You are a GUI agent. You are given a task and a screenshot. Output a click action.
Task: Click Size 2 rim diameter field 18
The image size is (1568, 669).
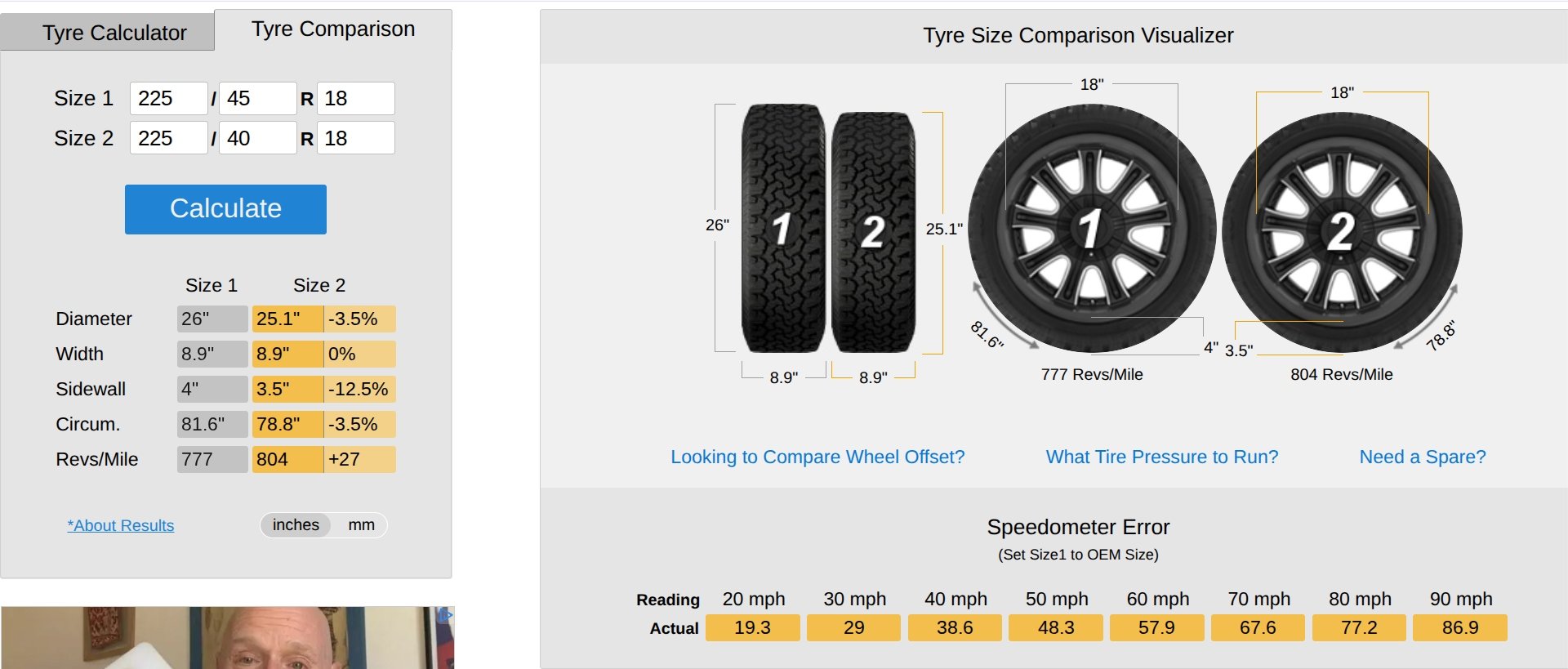point(355,138)
